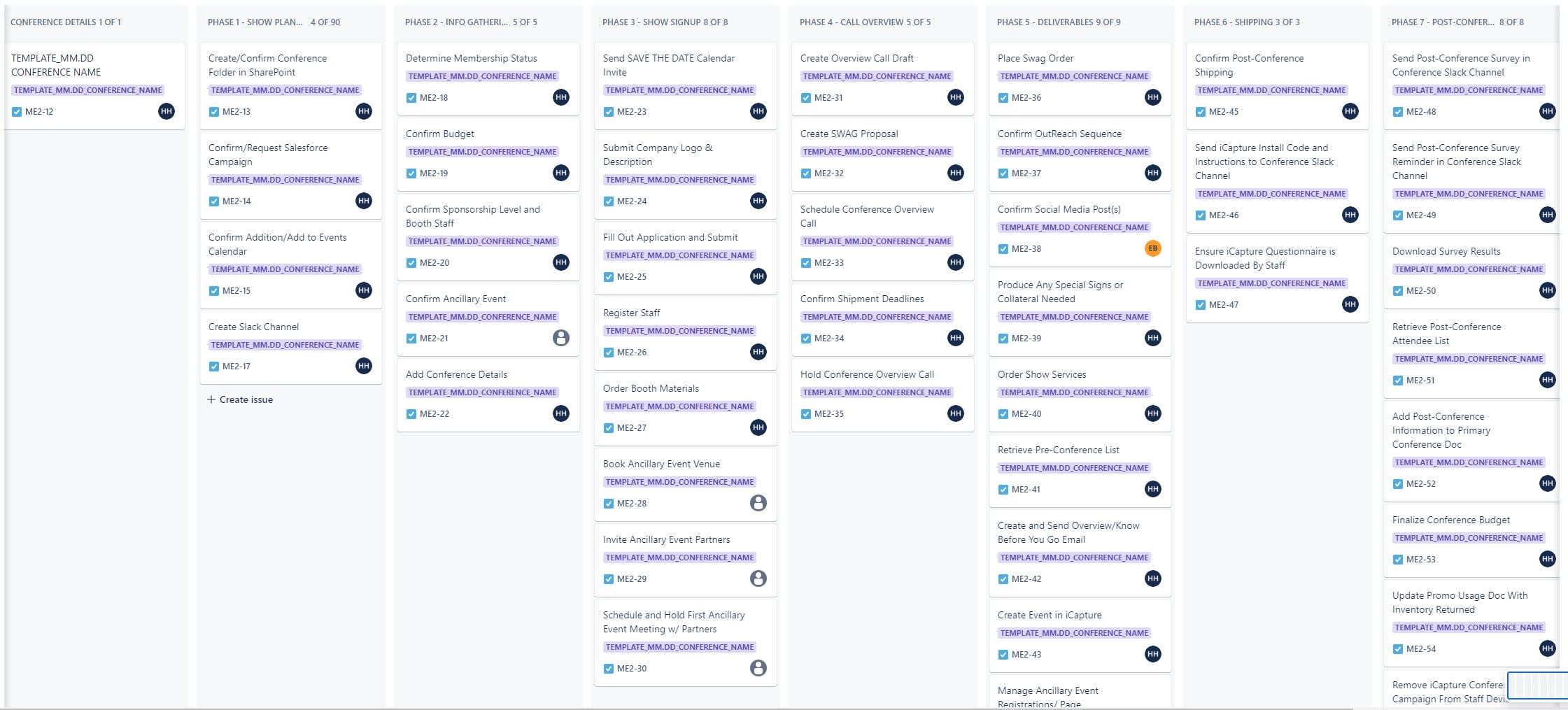
Task: Open Download Survey Results card title
Action: coord(1446,251)
